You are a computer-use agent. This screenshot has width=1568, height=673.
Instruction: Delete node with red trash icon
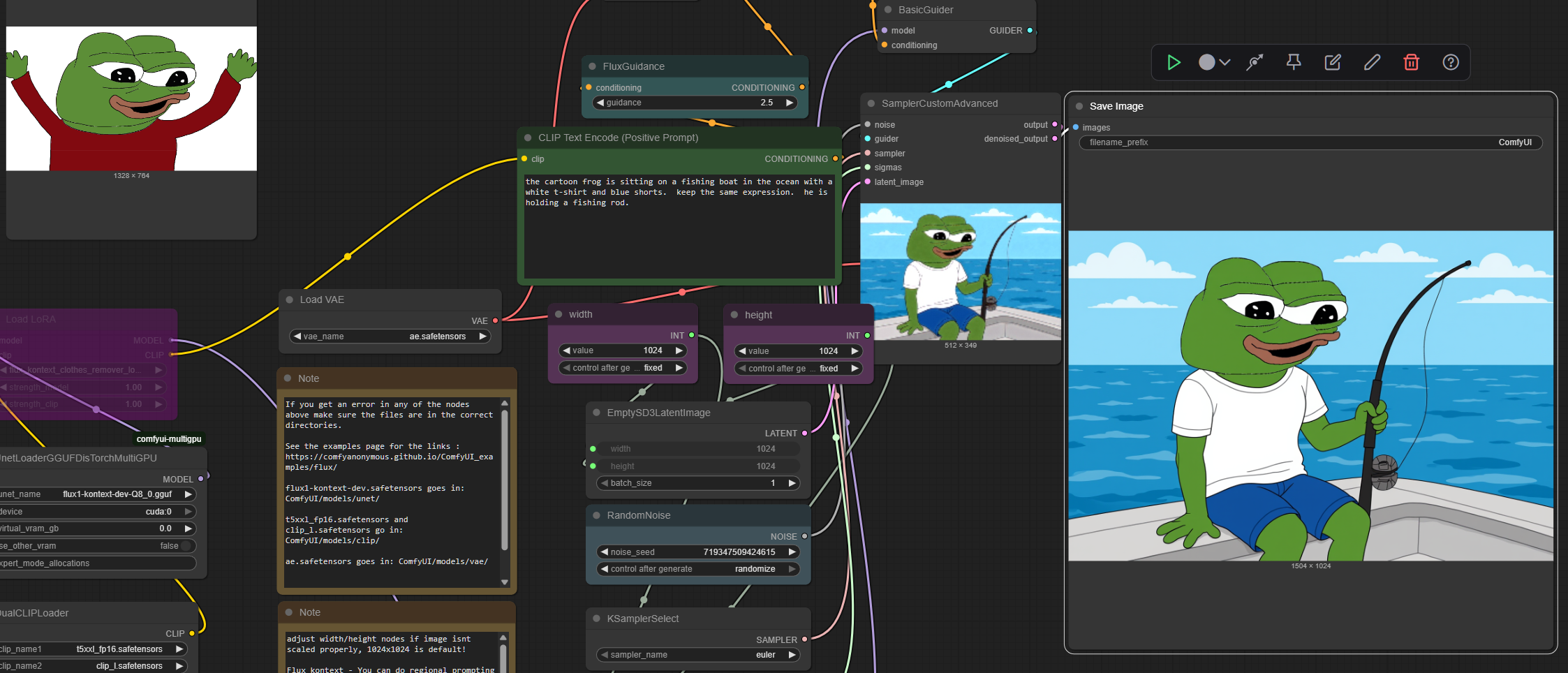tap(1411, 62)
